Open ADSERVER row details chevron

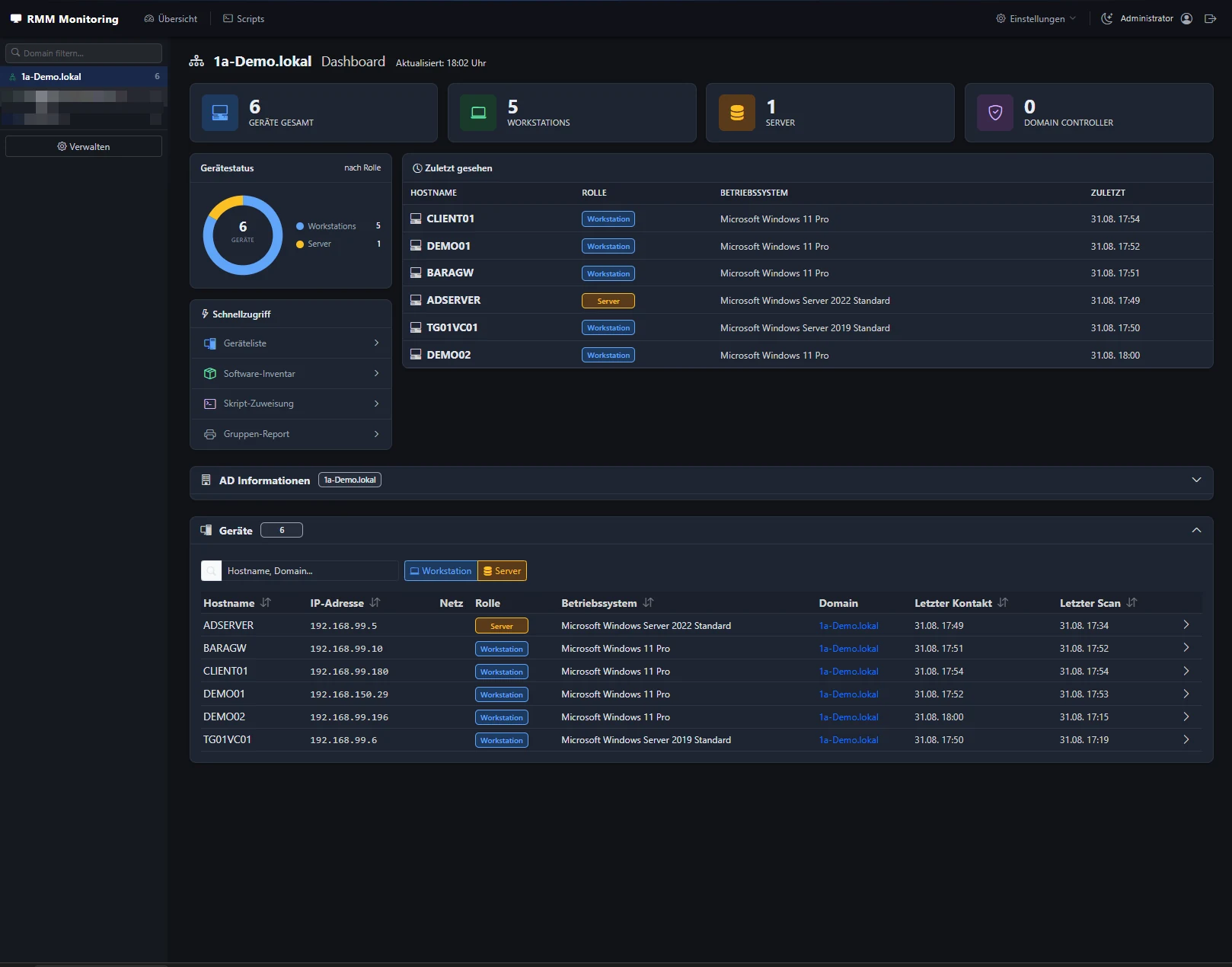1186,625
